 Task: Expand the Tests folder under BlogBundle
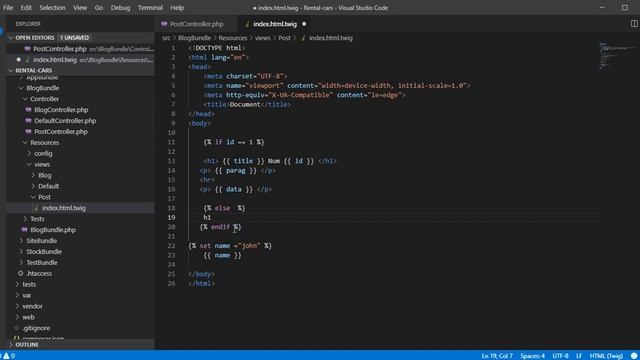click(x=37, y=219)
